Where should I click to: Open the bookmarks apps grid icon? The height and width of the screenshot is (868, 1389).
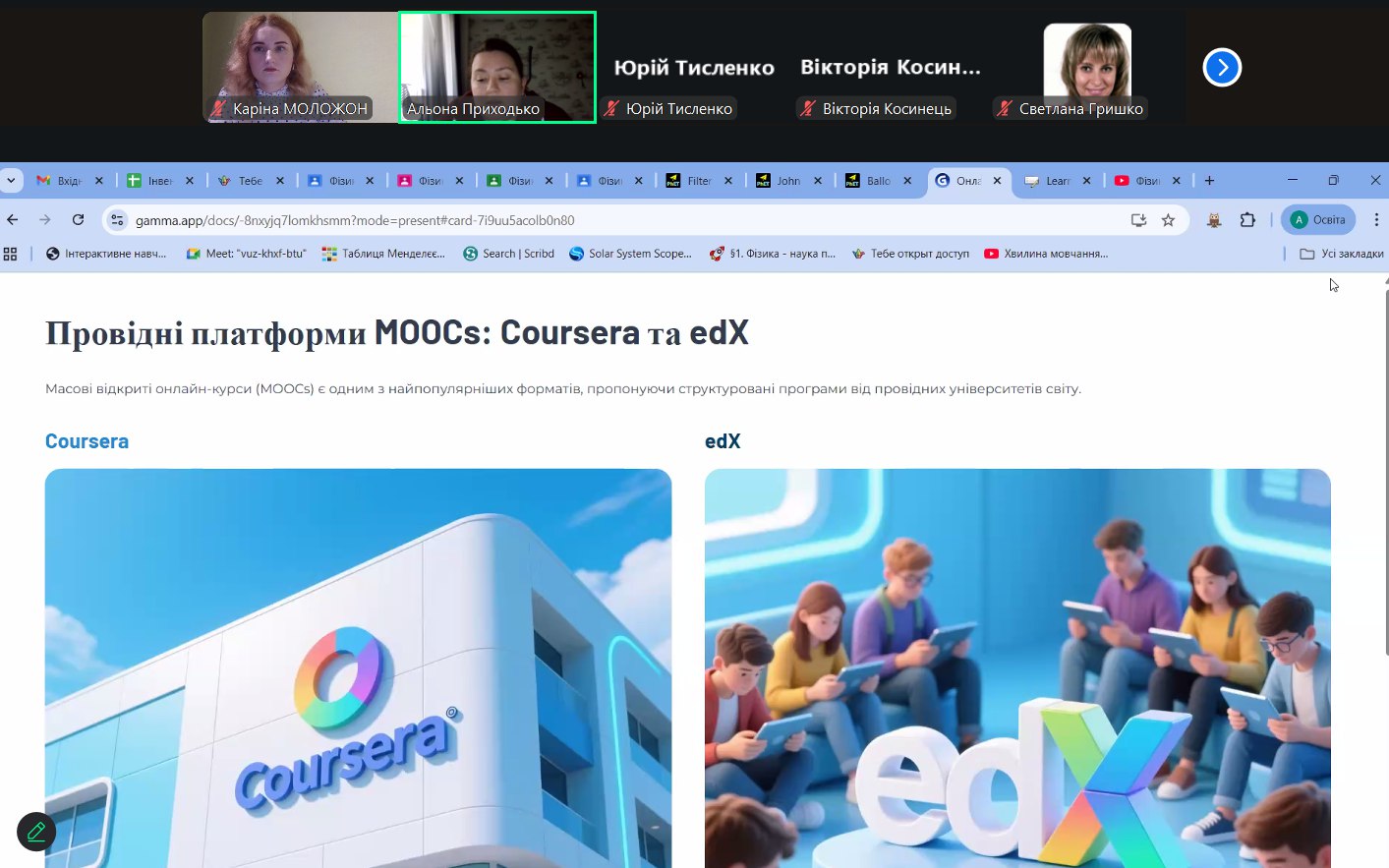coord(11,254)
